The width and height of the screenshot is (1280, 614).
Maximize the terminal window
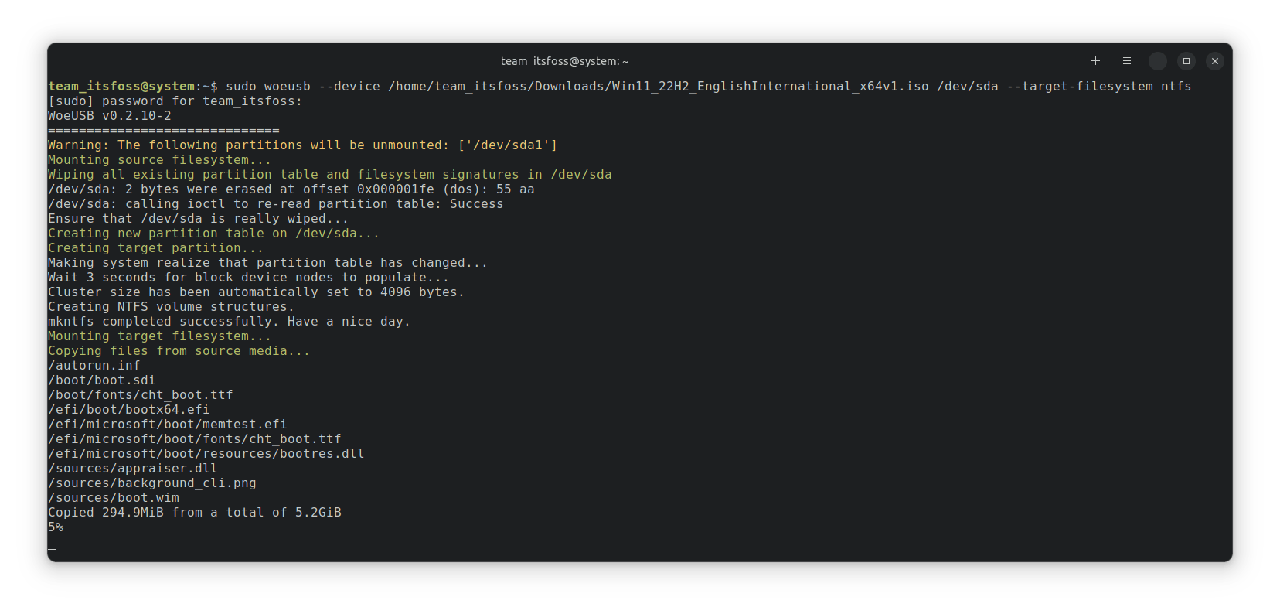pyautogui.click(x=1186, y=61)
